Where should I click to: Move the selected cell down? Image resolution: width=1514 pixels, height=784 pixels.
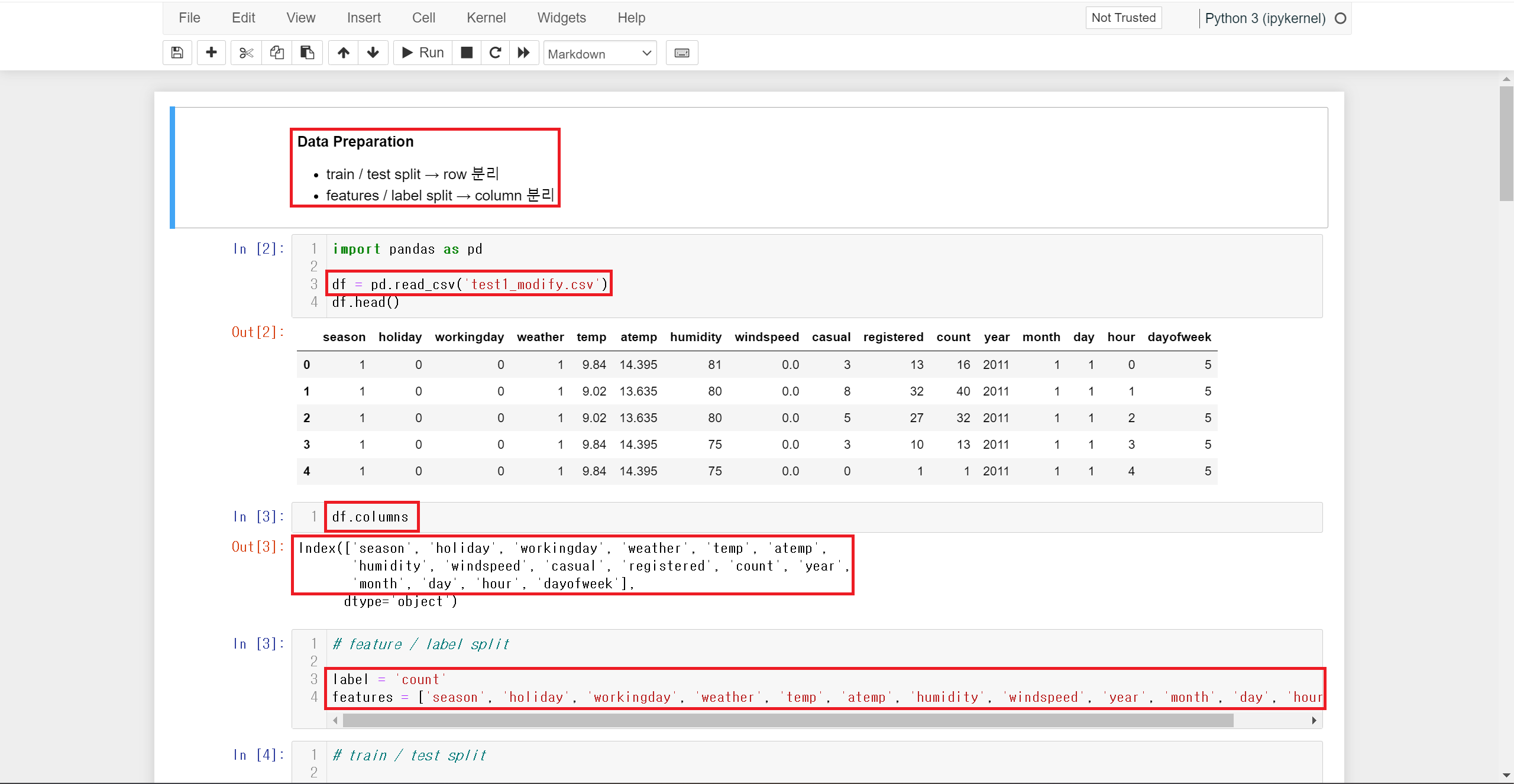373,53
